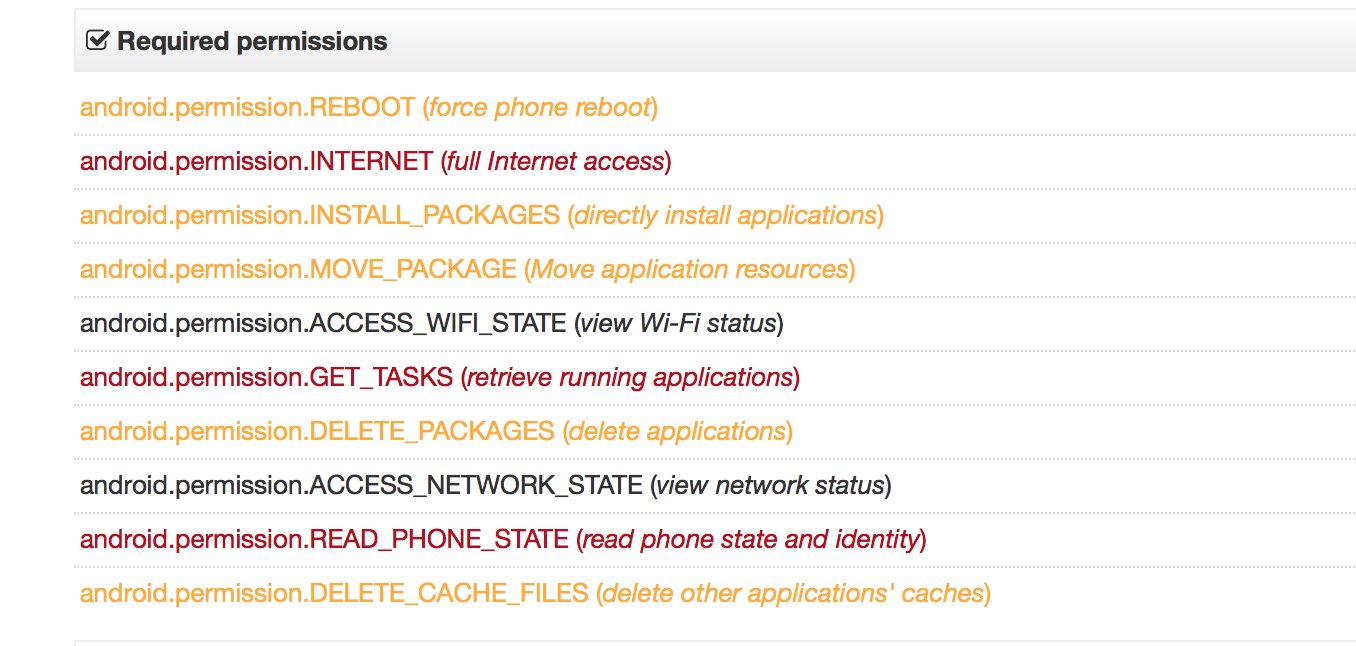Select android.permission.ACCESS_NETWORK_STATE text
The width and height of the screenshot is (1356, 646).
pos(361,485)
